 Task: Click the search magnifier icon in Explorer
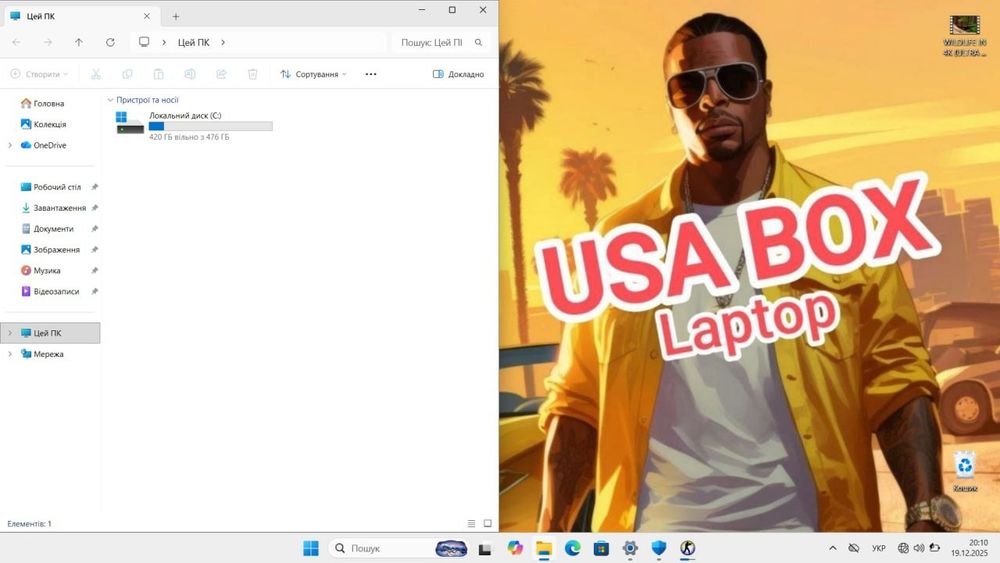coord(478,42)
